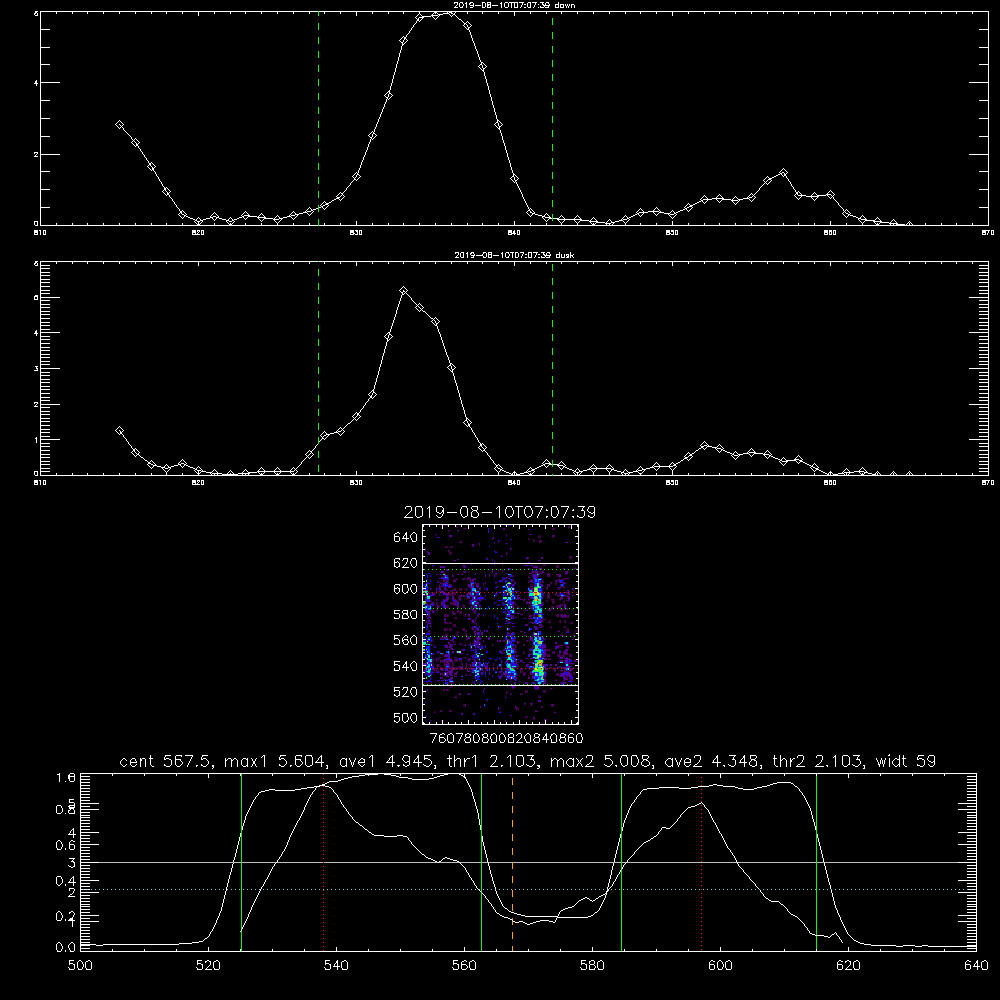Screen dimensions: 1000x1000
Task: Click the 'cent 567.5' value
Action: [165, 761]
